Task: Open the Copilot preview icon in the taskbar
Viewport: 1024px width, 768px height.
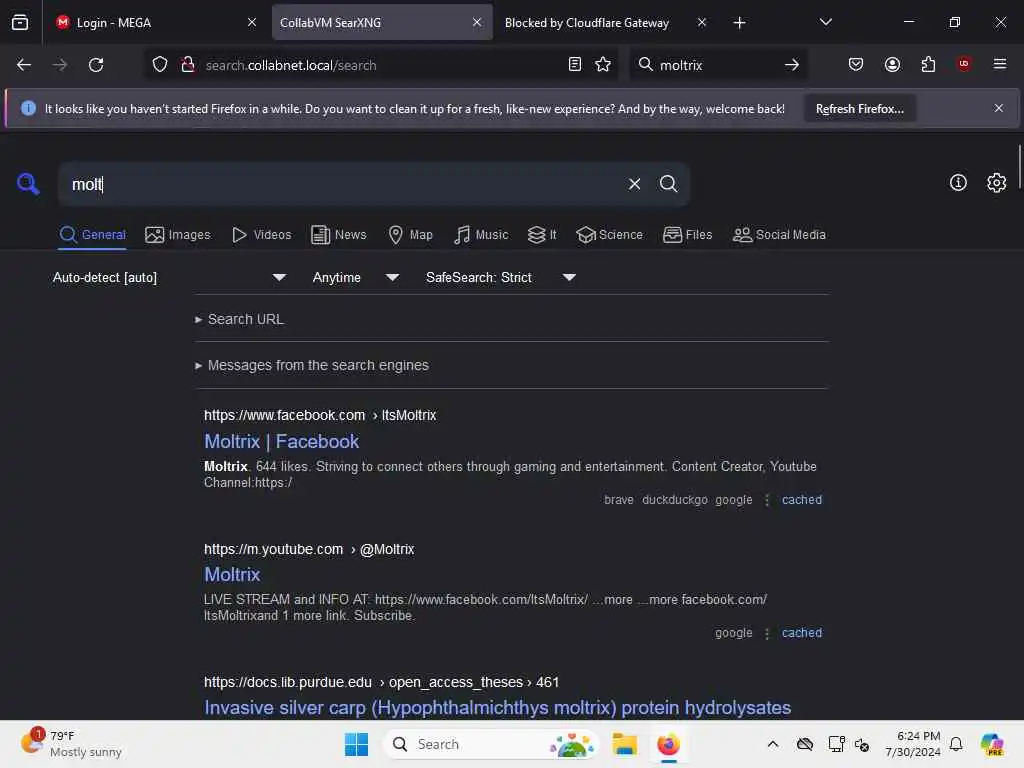Action: [x=991, y=744]
